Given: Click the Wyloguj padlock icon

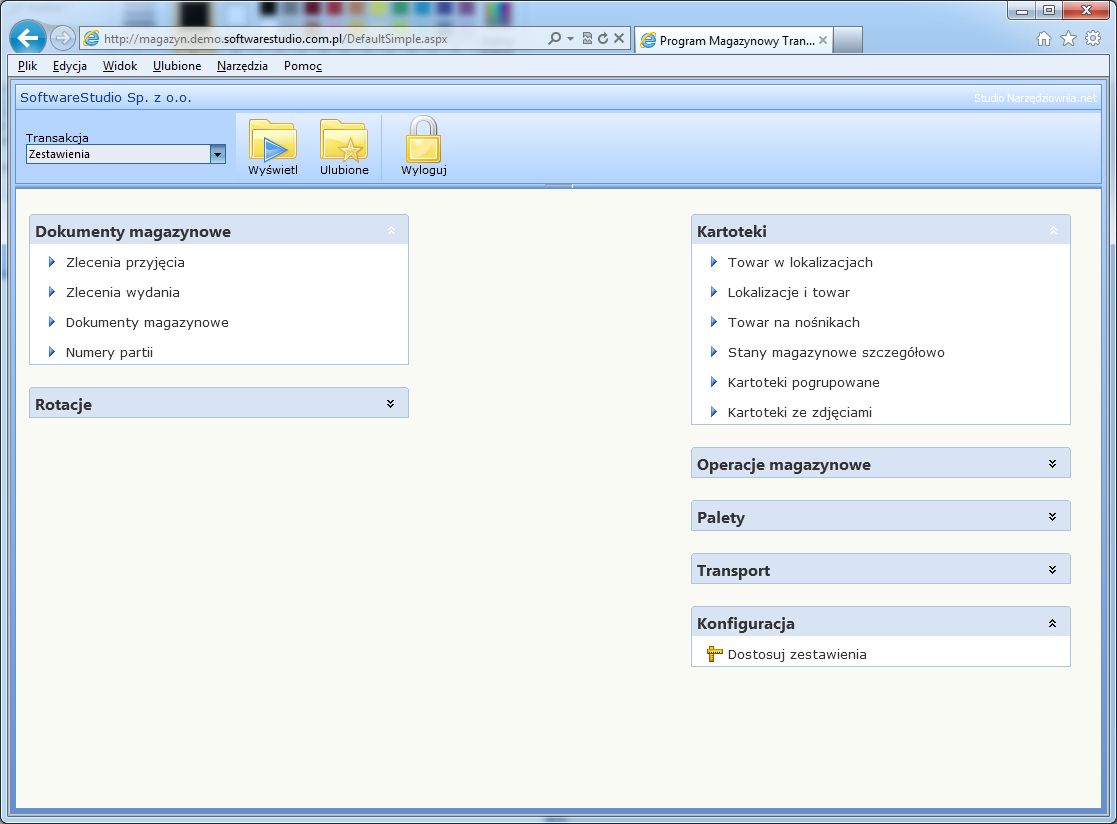Looking at the screenshot, I should 423,140.
